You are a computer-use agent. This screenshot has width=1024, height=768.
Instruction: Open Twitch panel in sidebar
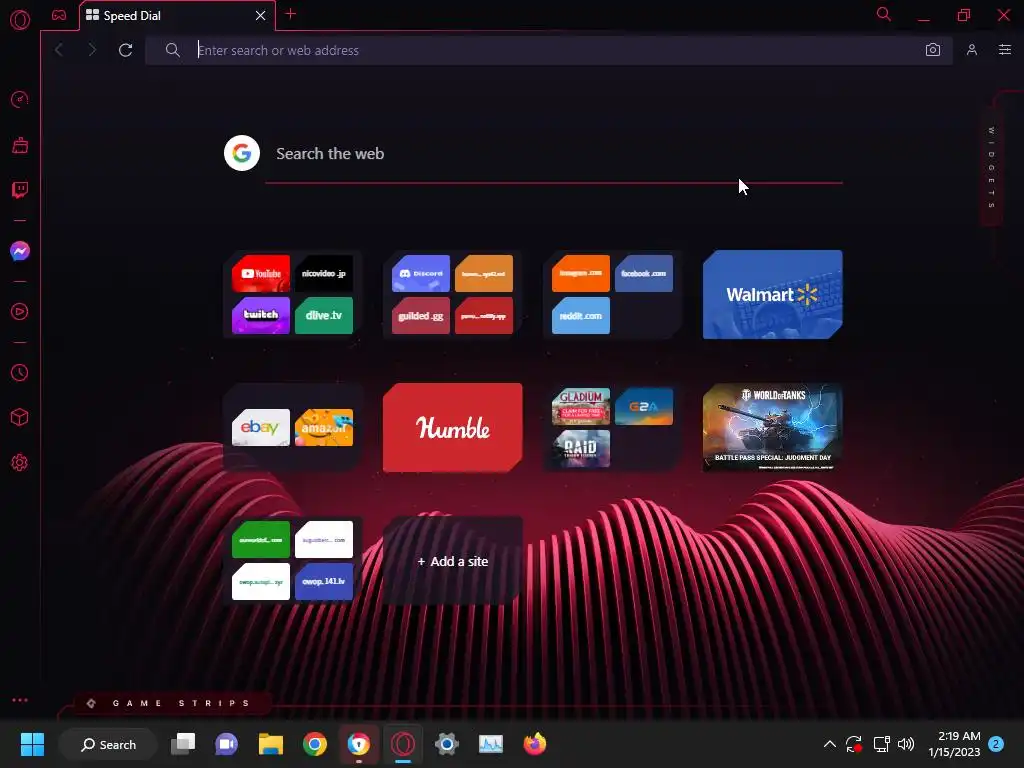20,190
